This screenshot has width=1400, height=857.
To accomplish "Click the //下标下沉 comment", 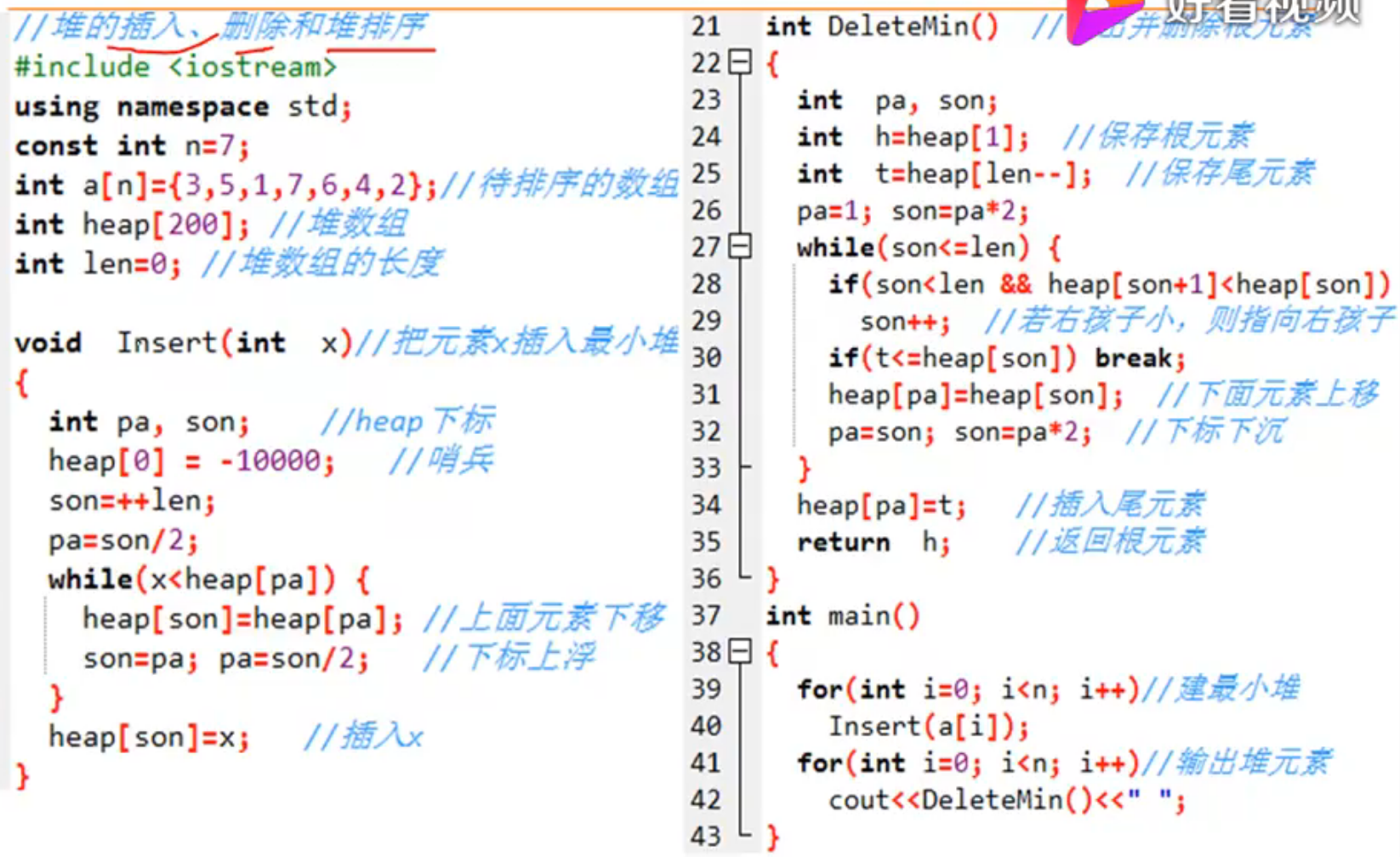I will click(x=1205, y=431).
